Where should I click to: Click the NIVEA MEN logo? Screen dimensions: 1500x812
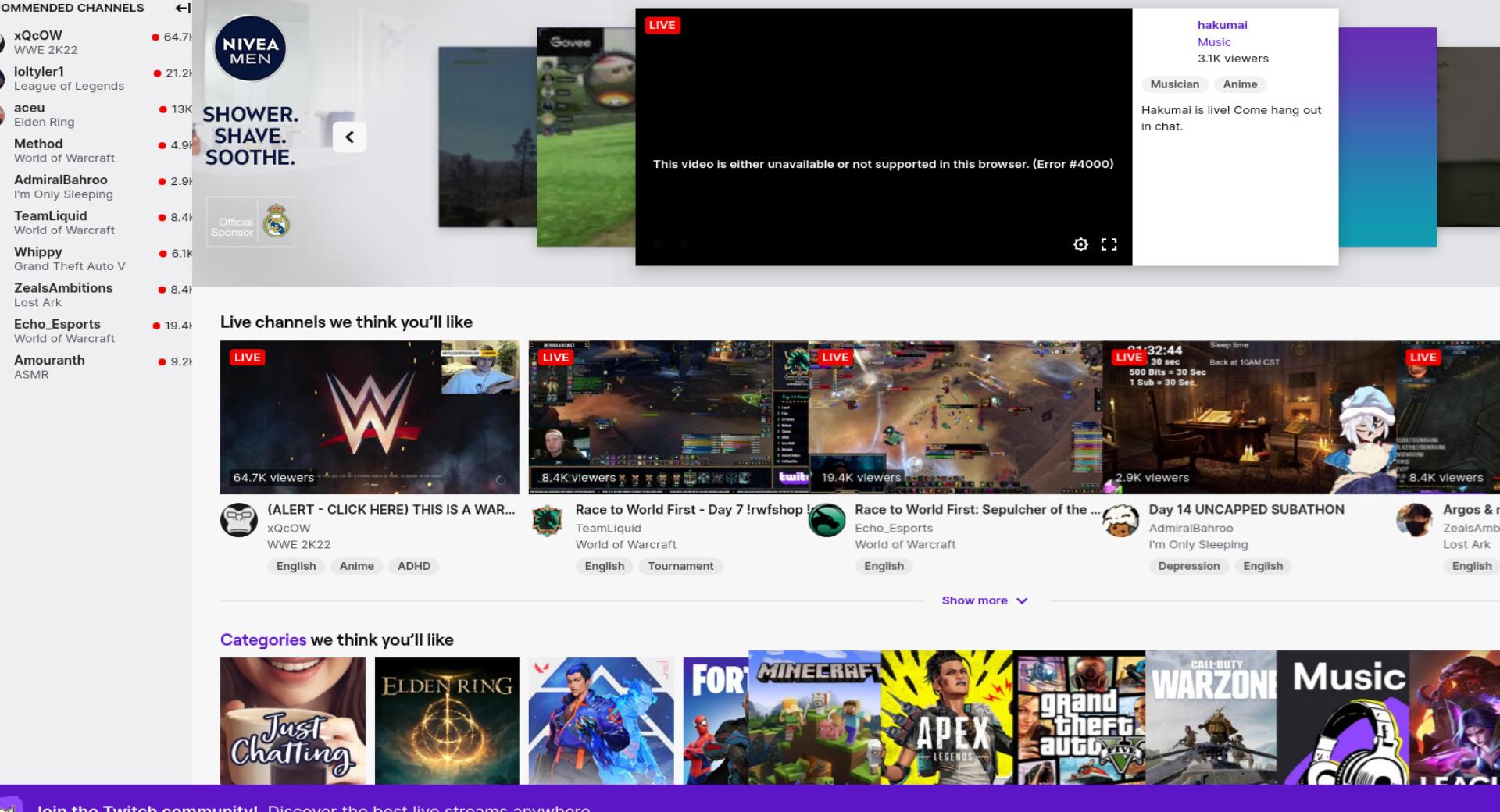[x=250, y=48]
